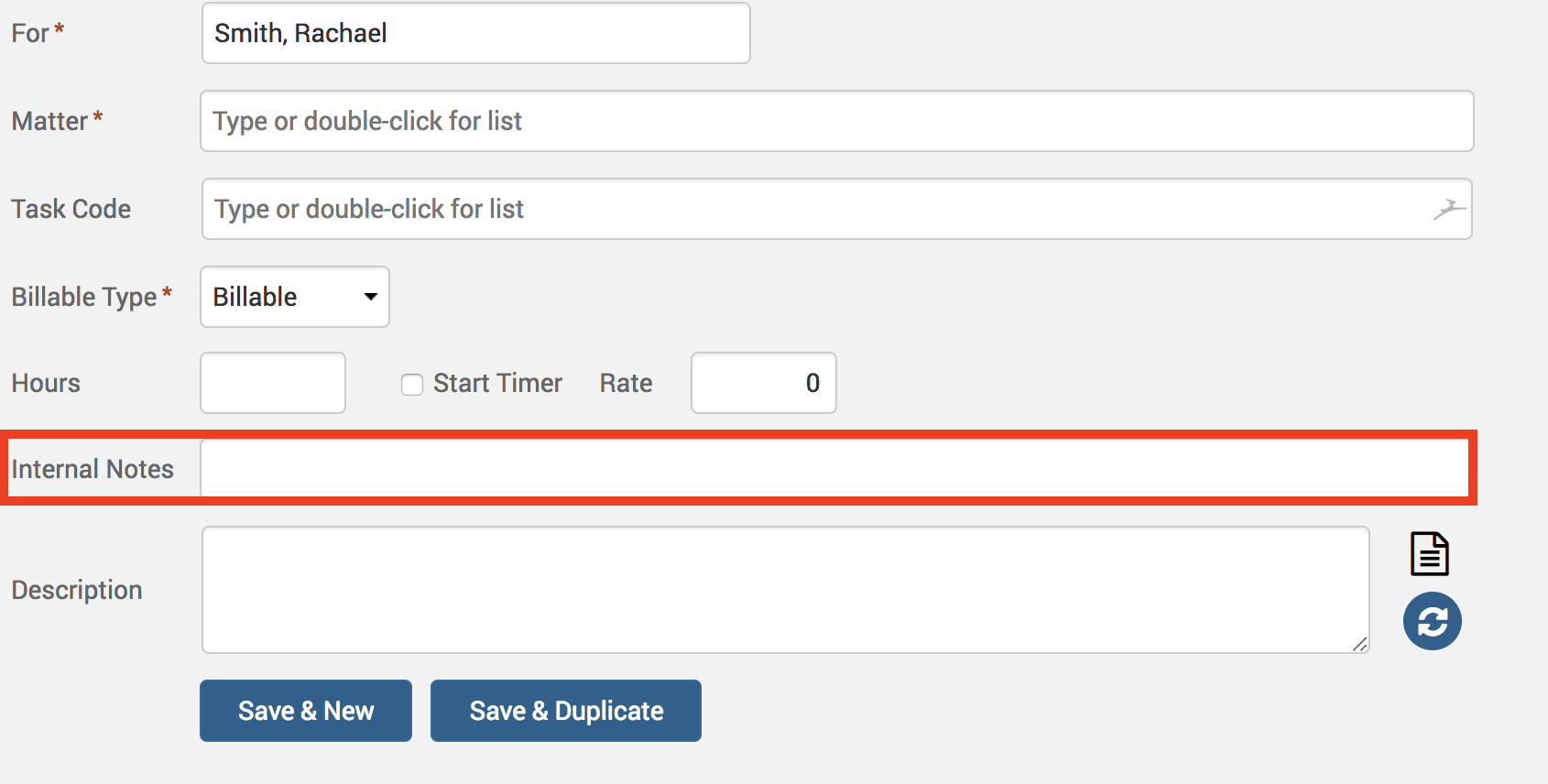Enable the Start Timer checkbox
The height and width of the screenshot is (784, 1548).
tap(412, 384)
